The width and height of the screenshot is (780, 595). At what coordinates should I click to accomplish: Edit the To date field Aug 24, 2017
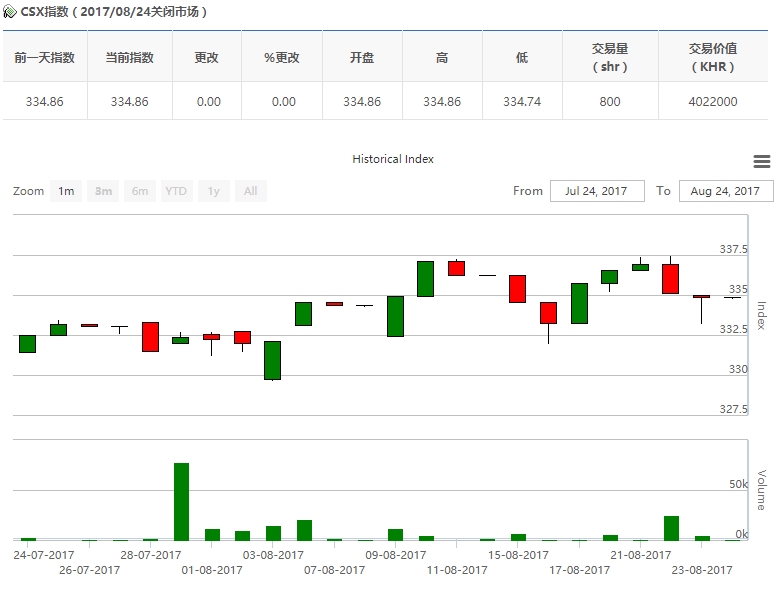tap(726, 191)
